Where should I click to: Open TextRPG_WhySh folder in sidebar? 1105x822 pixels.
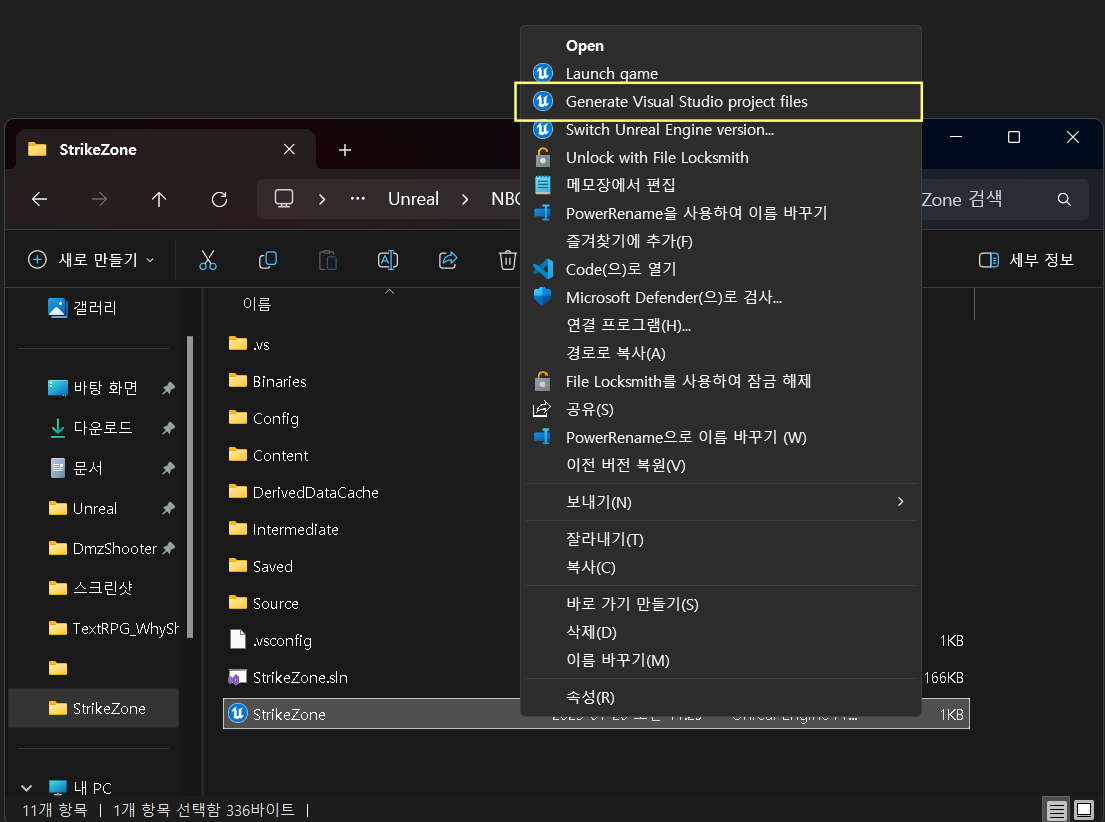[x=125, y=628]
